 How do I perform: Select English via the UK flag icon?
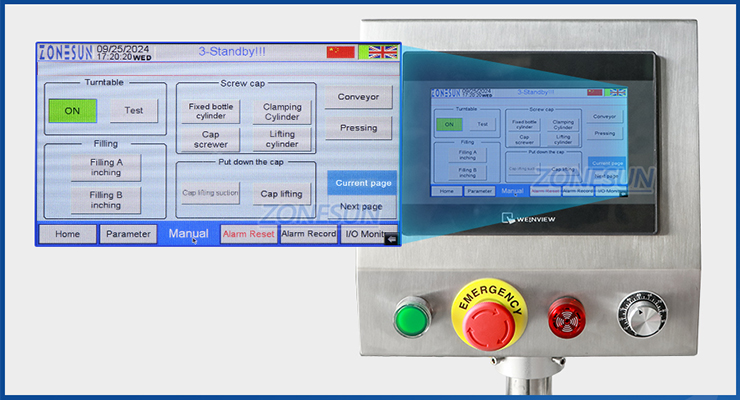click(x=383, y=52)
